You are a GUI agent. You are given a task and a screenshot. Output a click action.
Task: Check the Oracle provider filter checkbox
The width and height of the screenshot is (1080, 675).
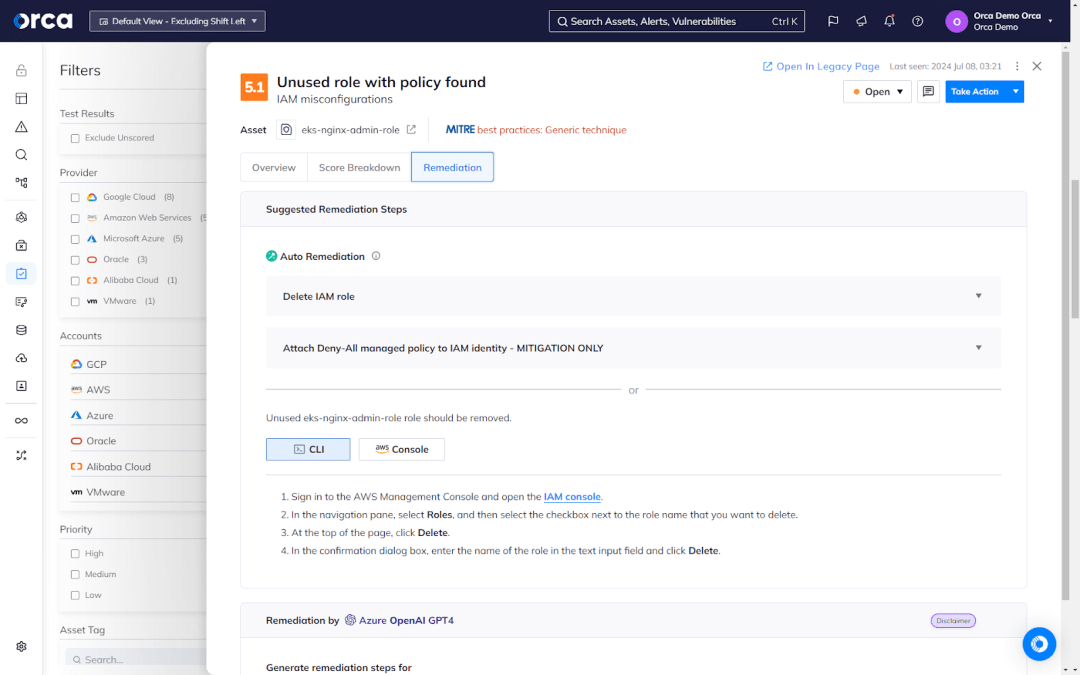(75, 260)
